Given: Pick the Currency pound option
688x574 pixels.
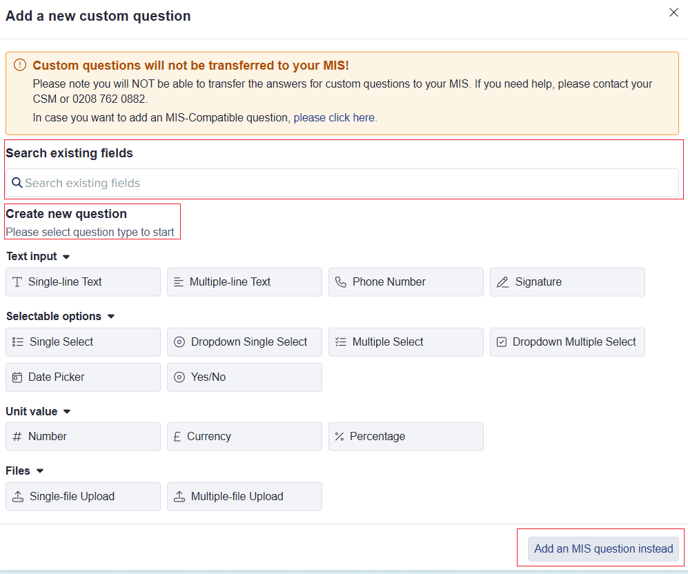Looking at the screenshot, I should click(x=244, y=437).
